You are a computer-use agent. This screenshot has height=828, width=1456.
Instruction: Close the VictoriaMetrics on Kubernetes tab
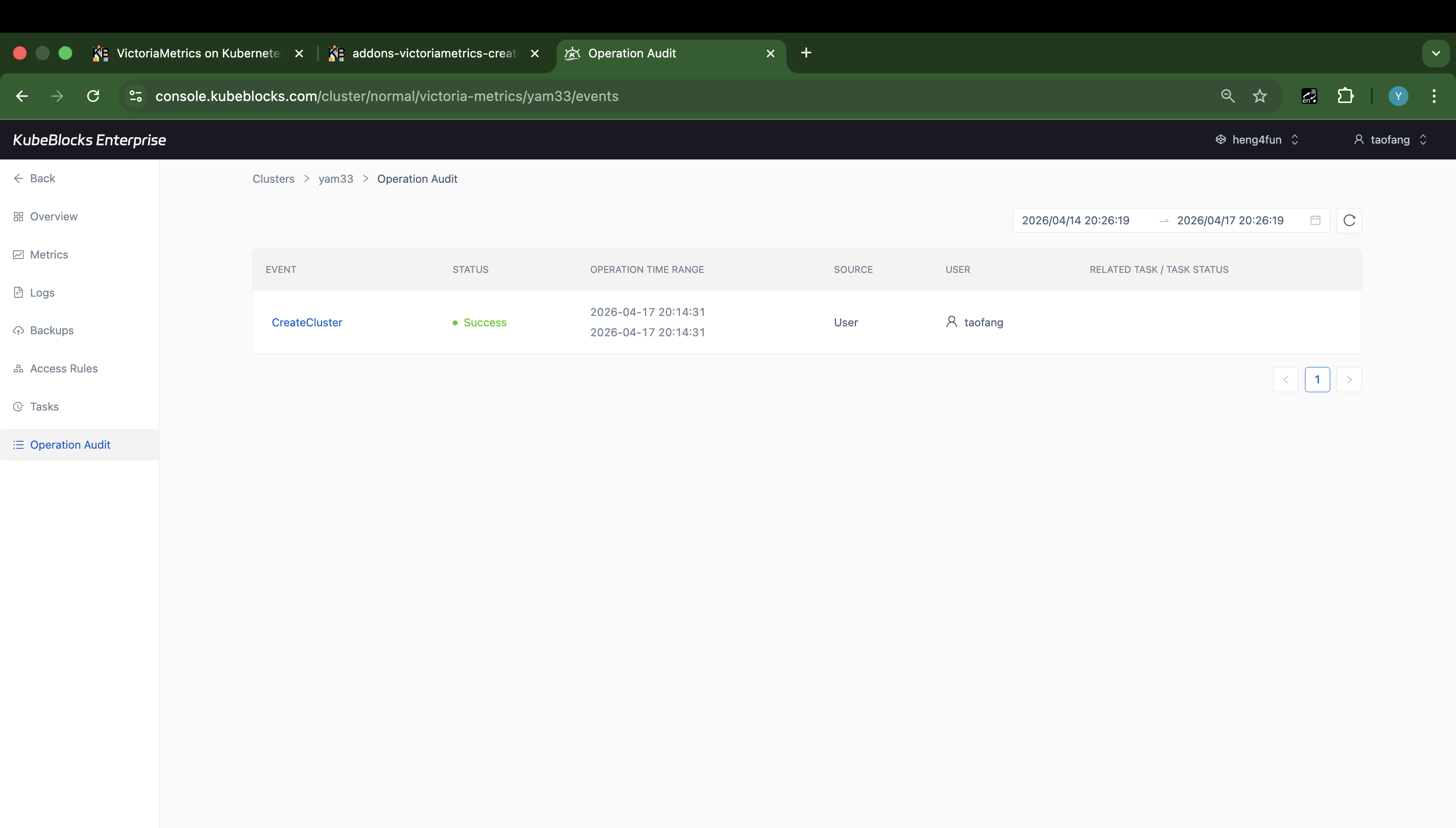(x=299, y=53)
